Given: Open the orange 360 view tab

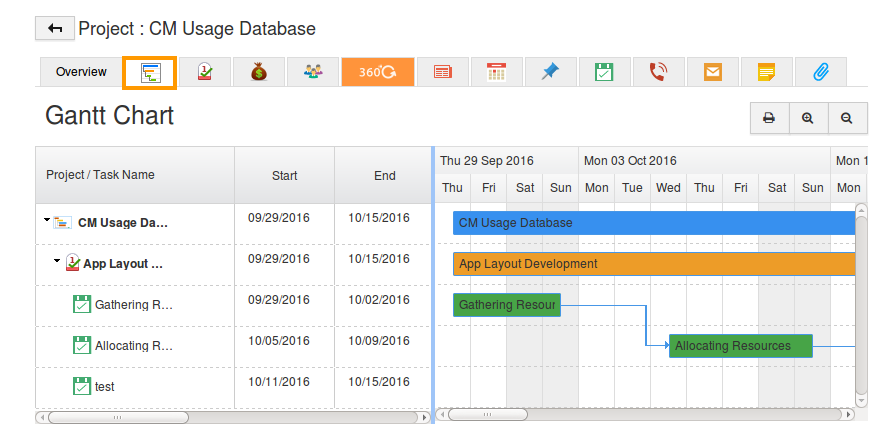Looking at the screenshot, I should coord(378,72).
